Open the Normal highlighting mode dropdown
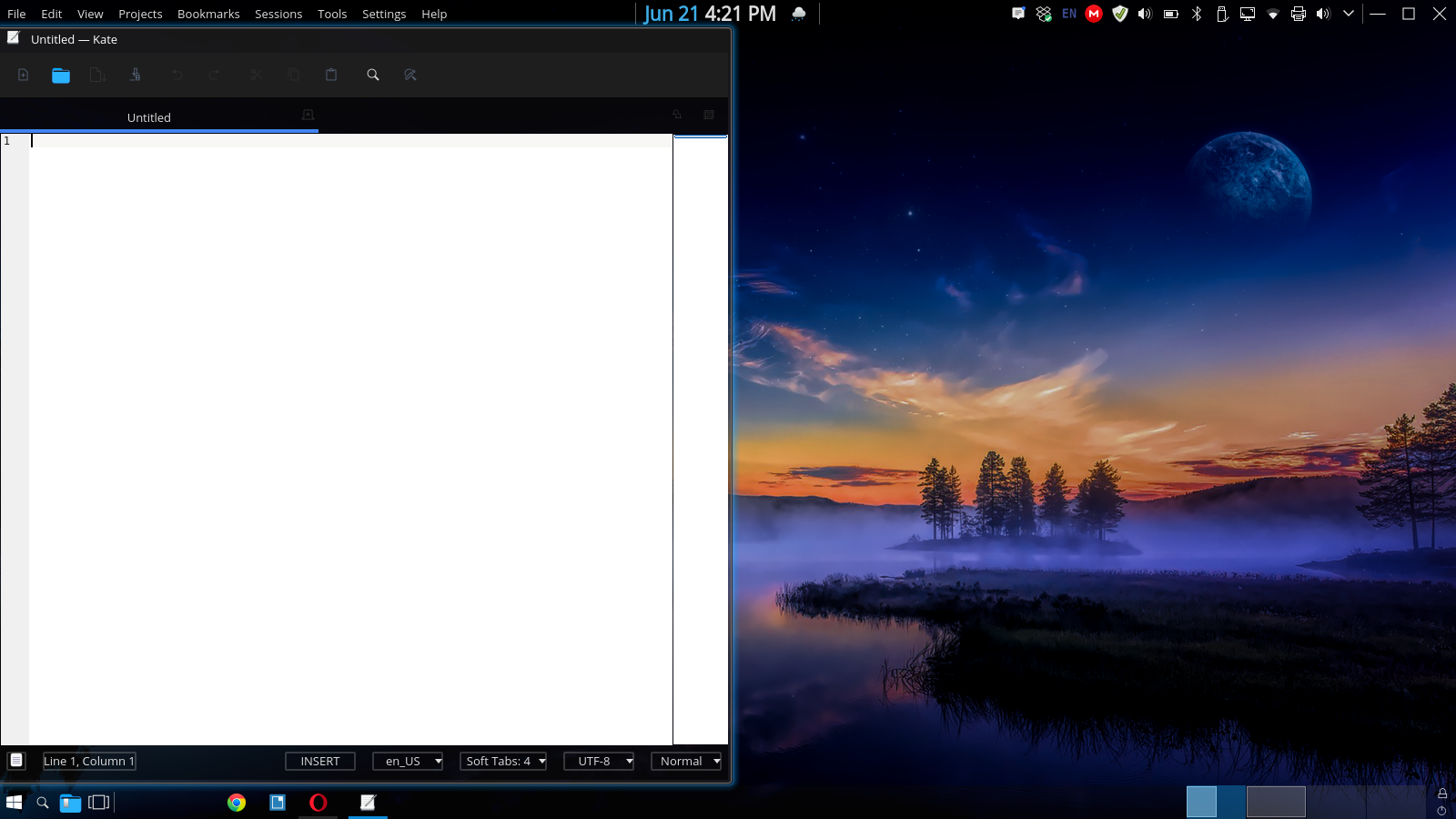This screenshot has height=819, width=1456. [686, 761]
